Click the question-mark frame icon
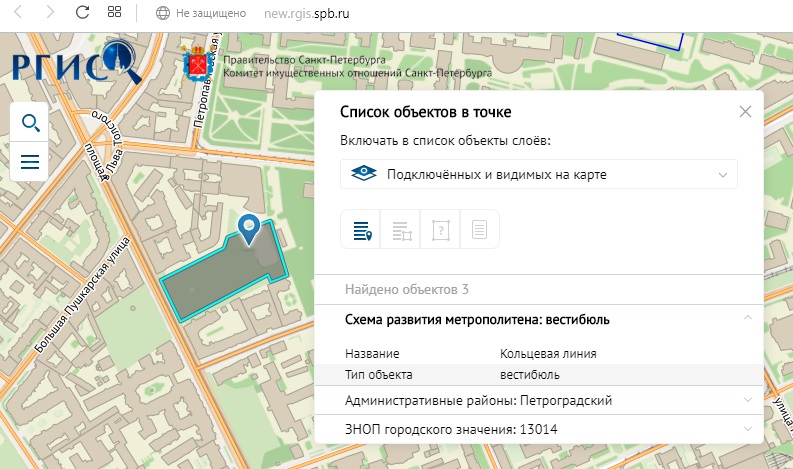The height and width of the screenshot is (469, 793). (x=440, y=230)
